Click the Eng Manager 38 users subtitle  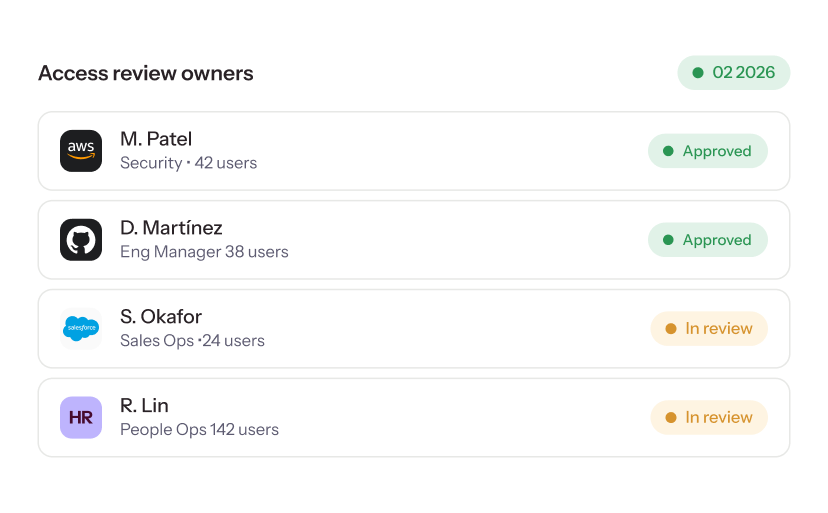(x=204, y=252)
